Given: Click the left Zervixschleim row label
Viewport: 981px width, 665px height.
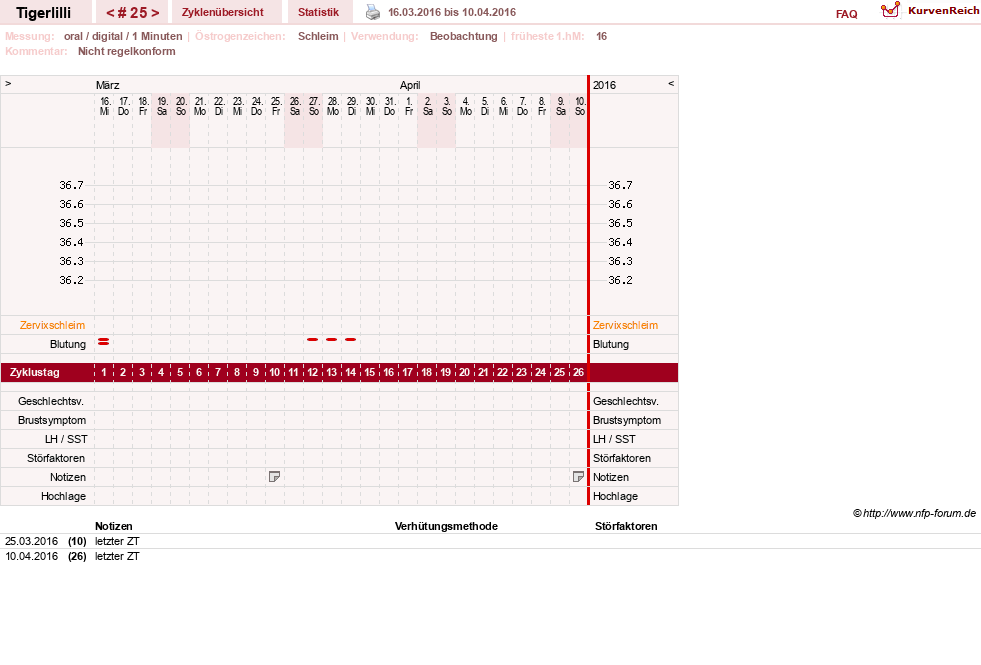Looking at the screenshot, I should coord(53,325).
